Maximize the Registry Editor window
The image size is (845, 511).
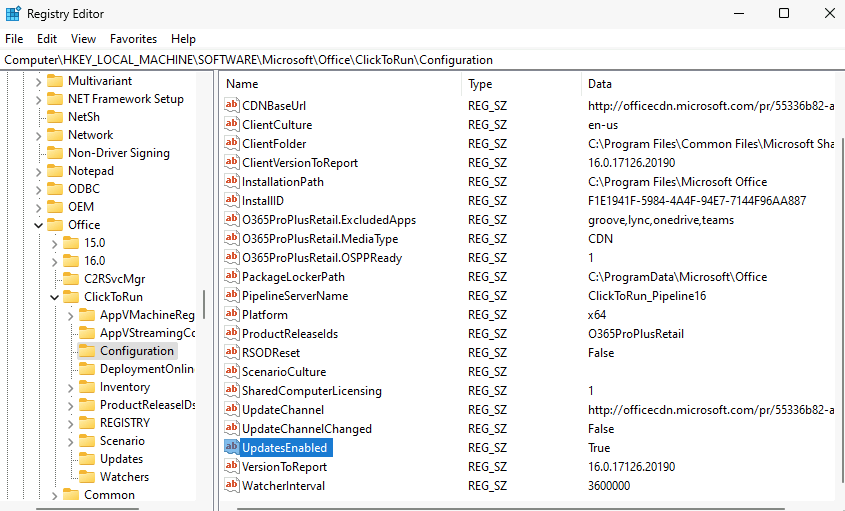pyautogui.click(x=784, y=13)
